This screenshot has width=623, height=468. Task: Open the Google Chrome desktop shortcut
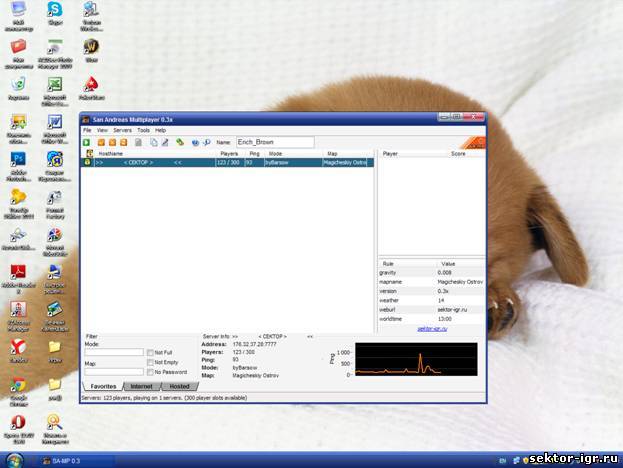(x=18, y=391)
